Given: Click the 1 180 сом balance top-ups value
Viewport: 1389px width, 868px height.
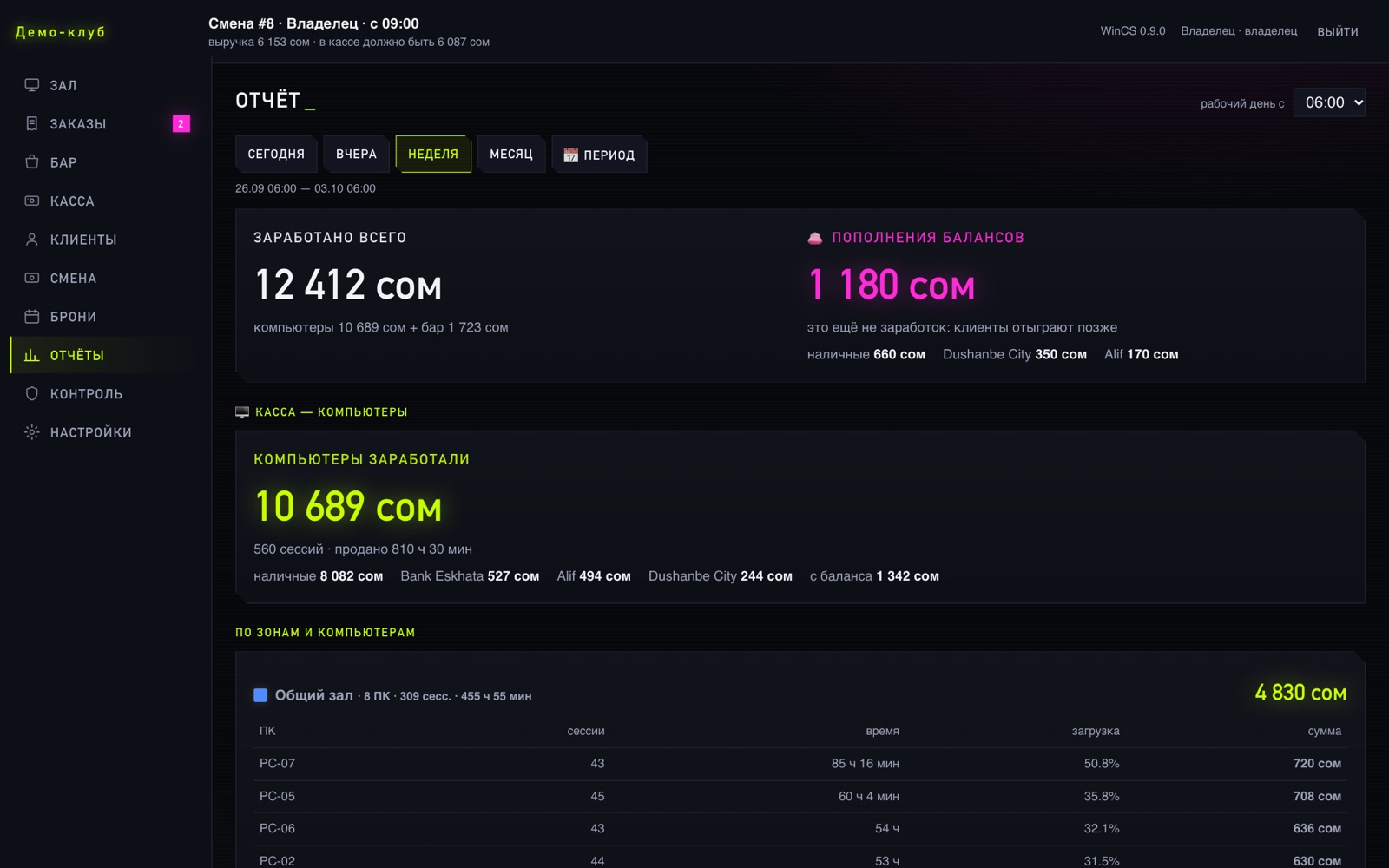Looking at the screenshot, I should pyautogui.click(x=892, y=285).
